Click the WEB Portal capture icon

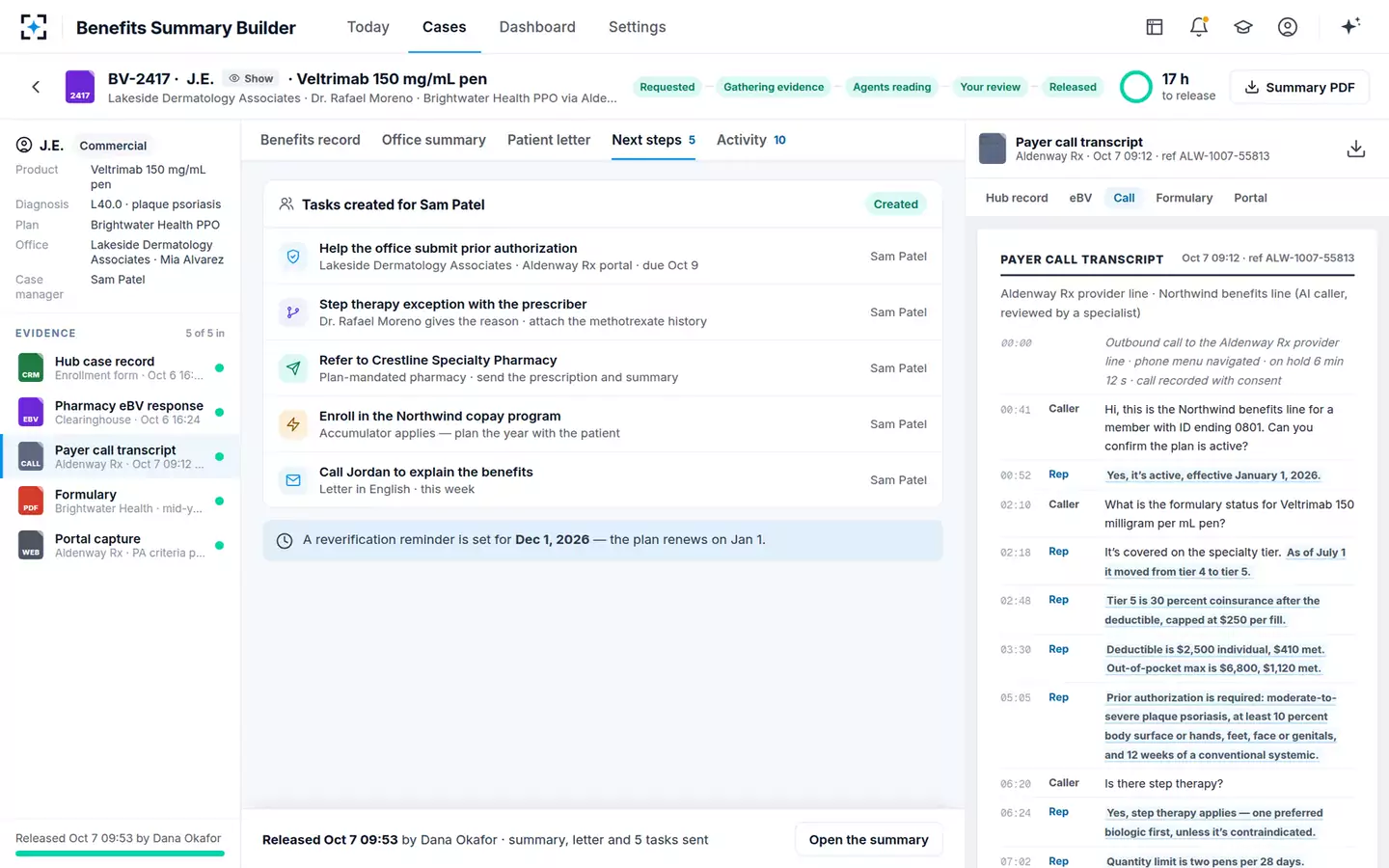pos(31,545)
